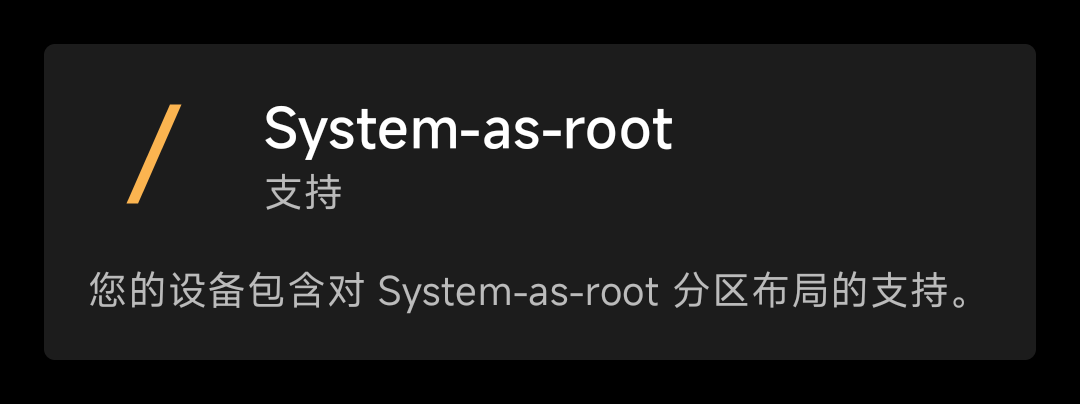This screenshot has height=404, width=1080.
Task: Click the 支 character in subtitle
Action: 284,193
